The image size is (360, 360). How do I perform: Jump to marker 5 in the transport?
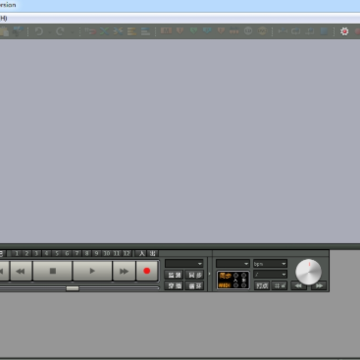[x=57, y=253]
